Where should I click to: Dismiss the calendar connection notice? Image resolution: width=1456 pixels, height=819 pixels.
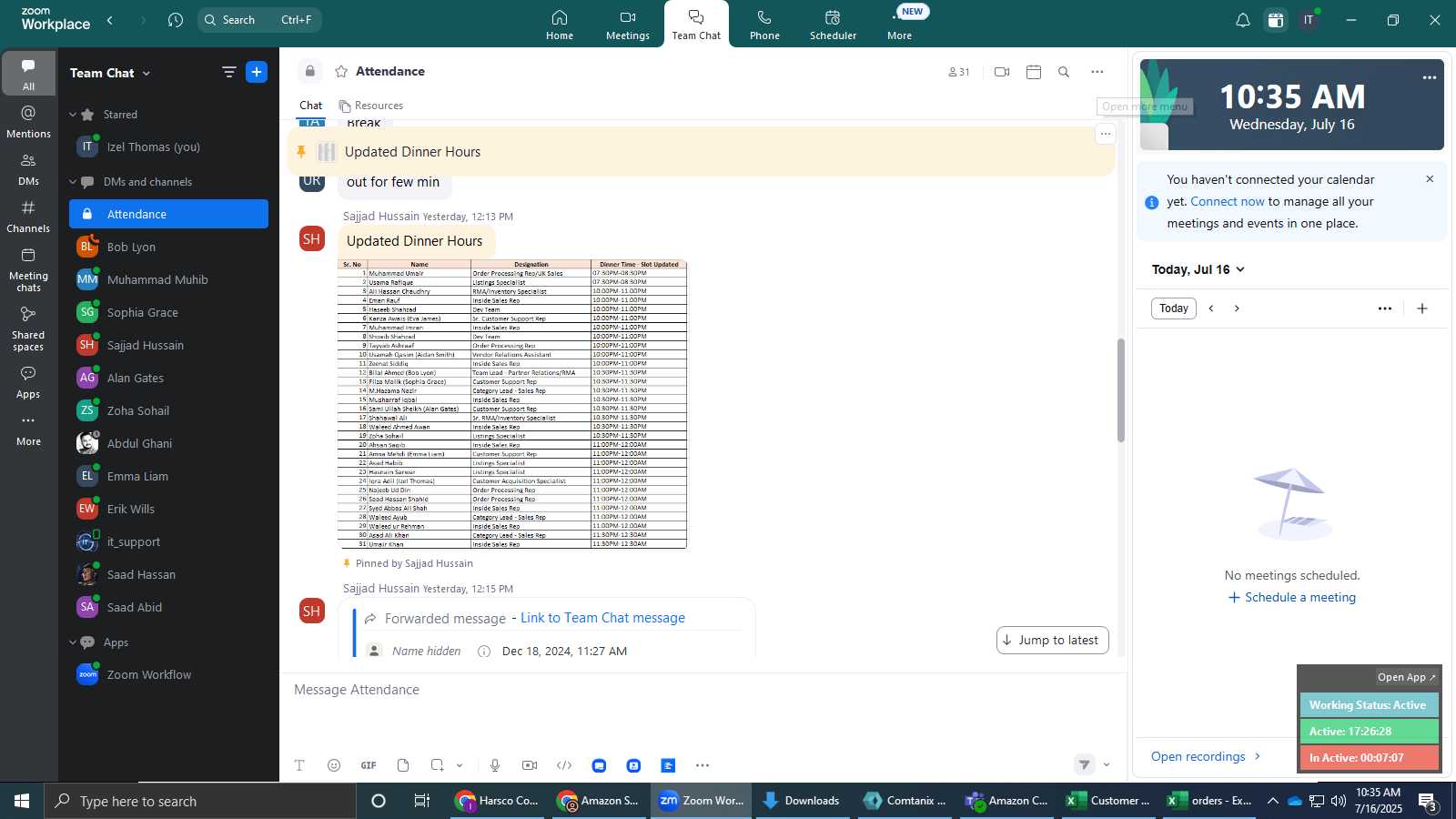point(1430,179)
